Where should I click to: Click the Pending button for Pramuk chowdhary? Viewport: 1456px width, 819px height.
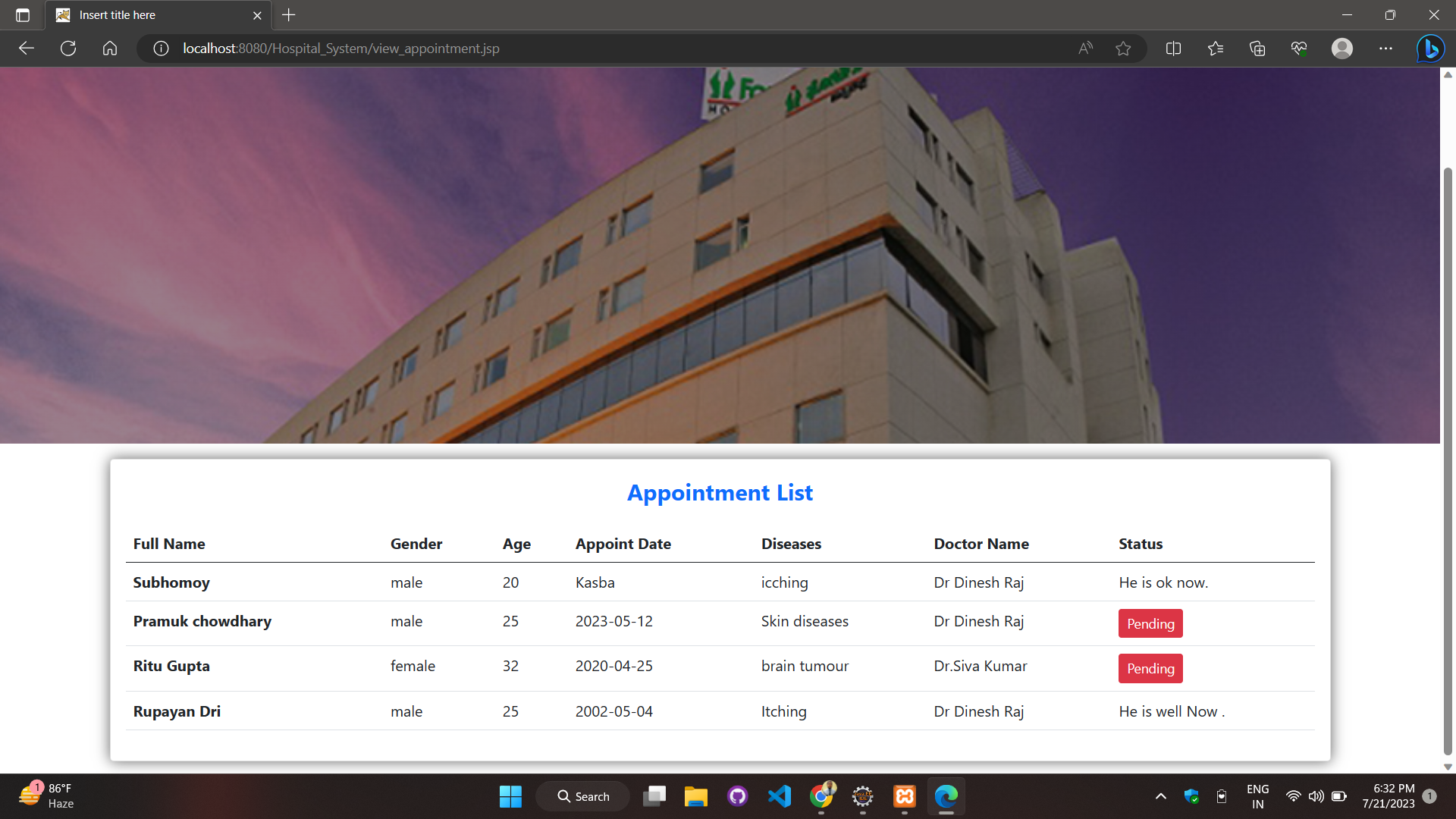1150,623
